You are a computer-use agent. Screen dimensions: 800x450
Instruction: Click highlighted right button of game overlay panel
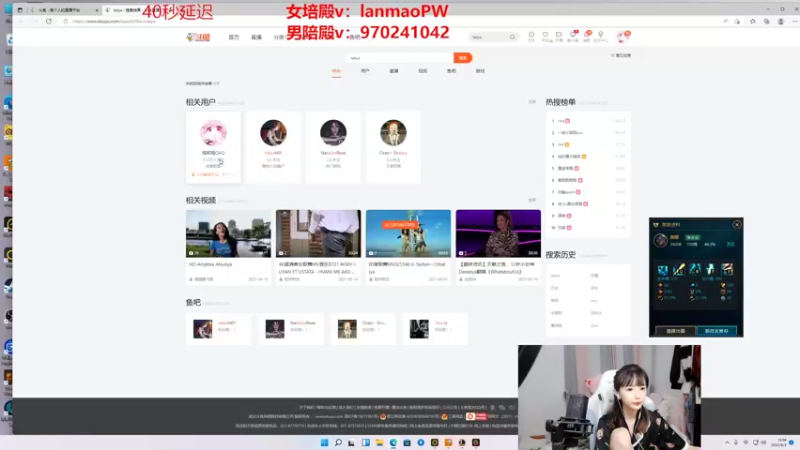click(716, 331)
